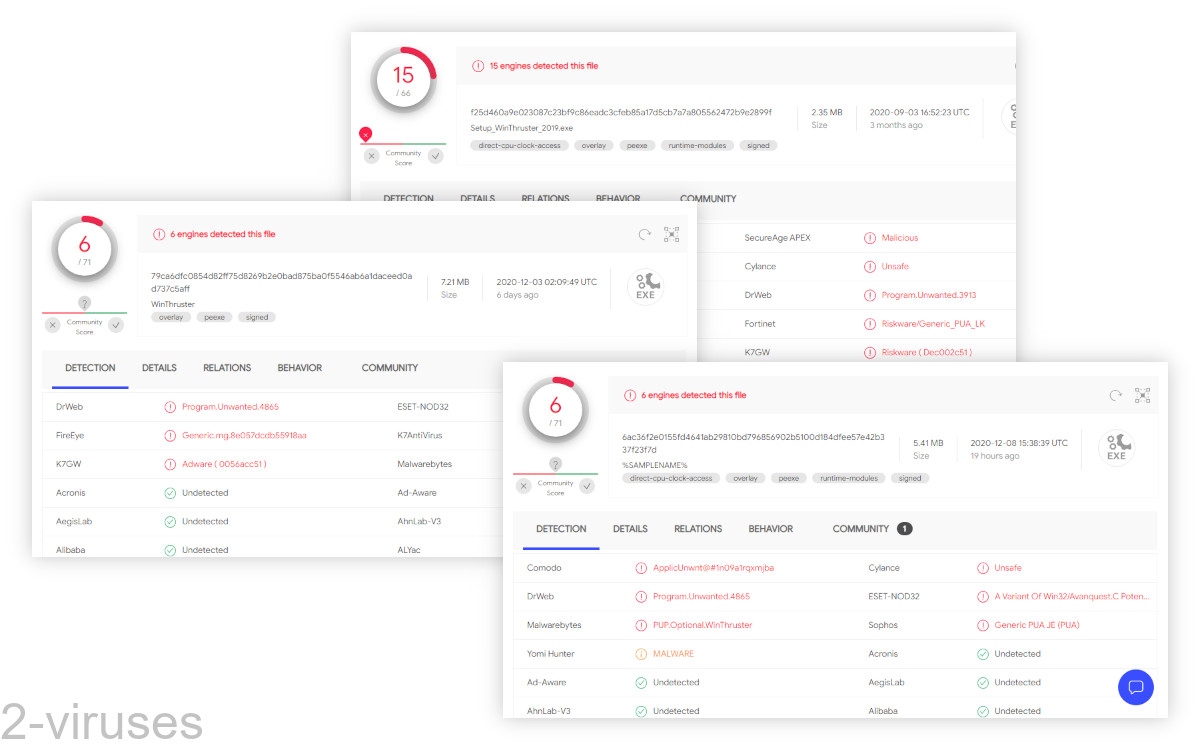The image size is (1200, 750).
Task: Select DETECTION tab in left window
Action: 90,368
